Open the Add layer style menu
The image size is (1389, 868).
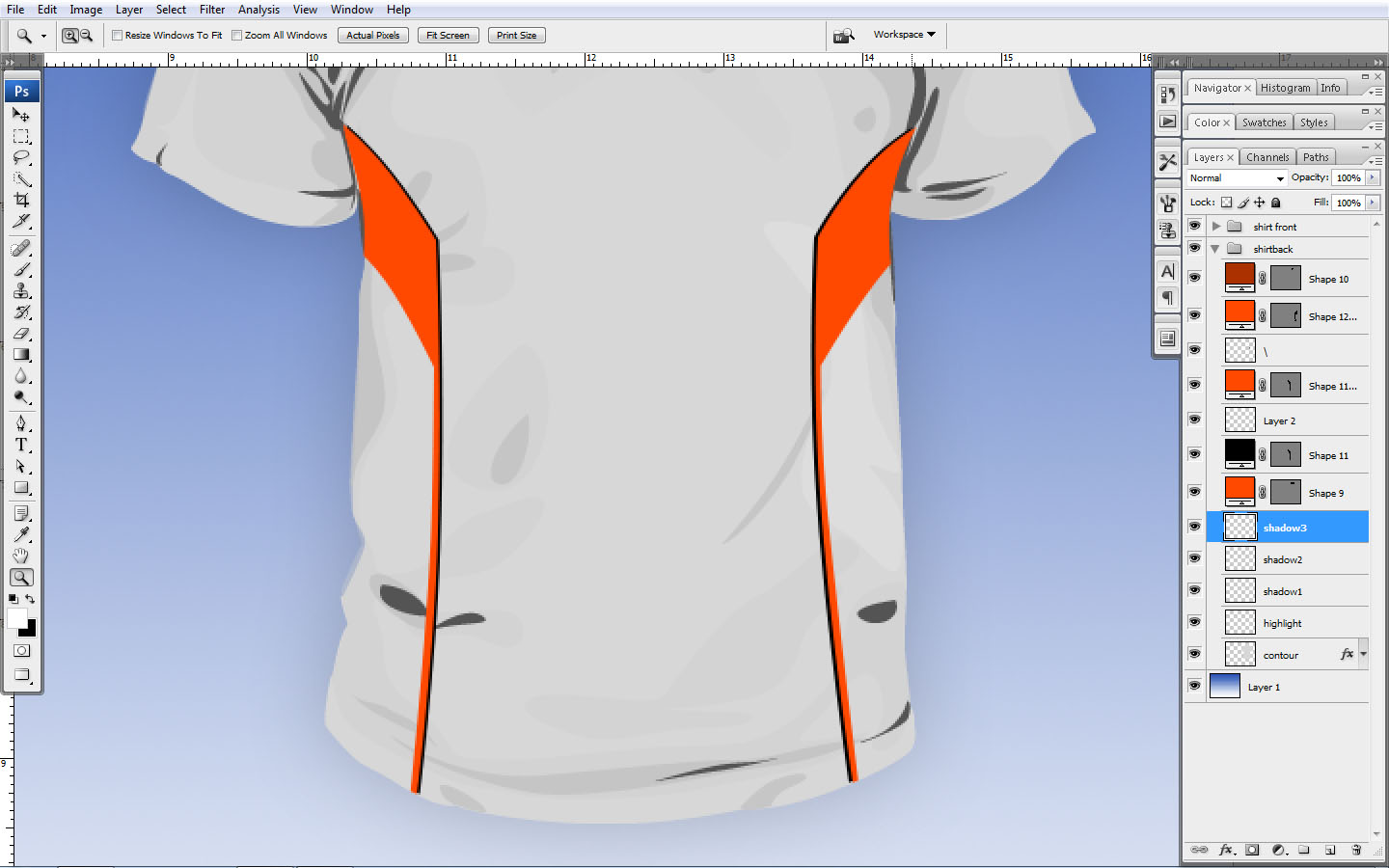[1226, 850]
